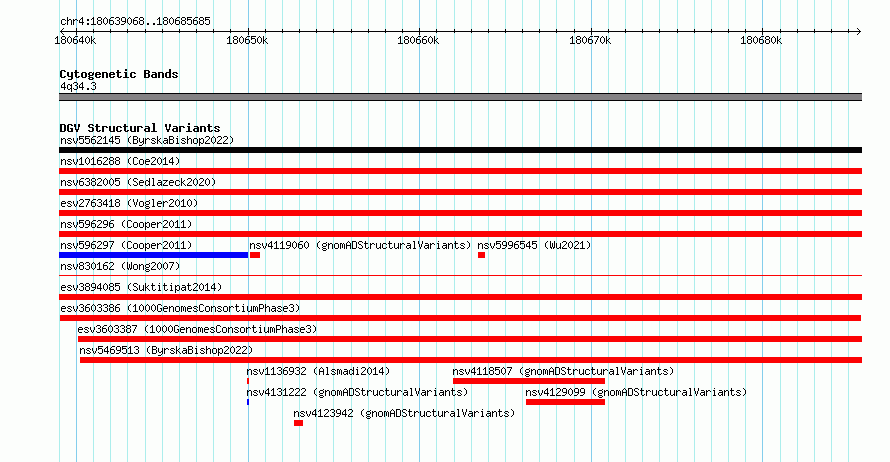The image size is (890, 462).
Task: Click the tiny blue nsv4131222 marker
Action: (x=248, y=402)
